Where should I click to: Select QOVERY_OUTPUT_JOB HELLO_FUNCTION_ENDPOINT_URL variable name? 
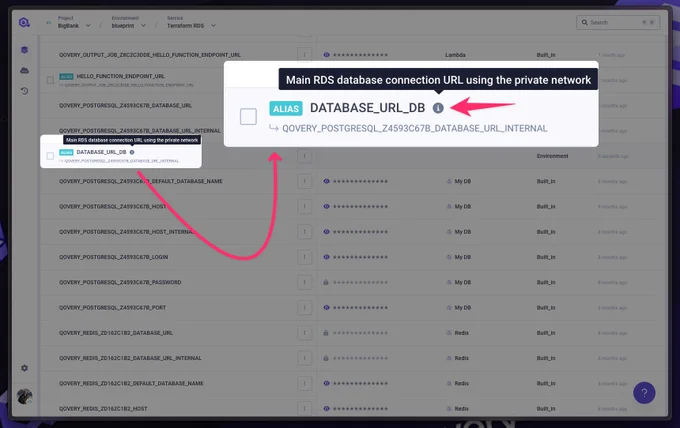click(150, 55)
